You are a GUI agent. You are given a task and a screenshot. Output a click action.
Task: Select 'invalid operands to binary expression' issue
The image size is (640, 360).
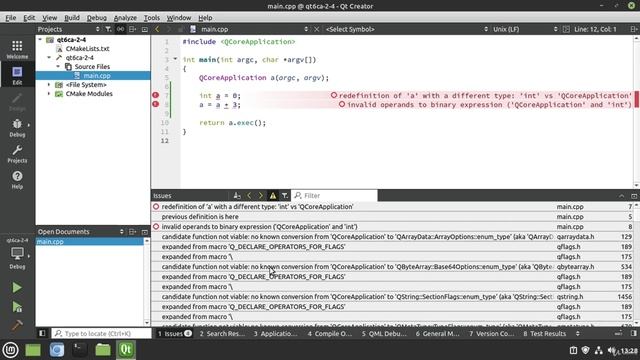[392, 227]
